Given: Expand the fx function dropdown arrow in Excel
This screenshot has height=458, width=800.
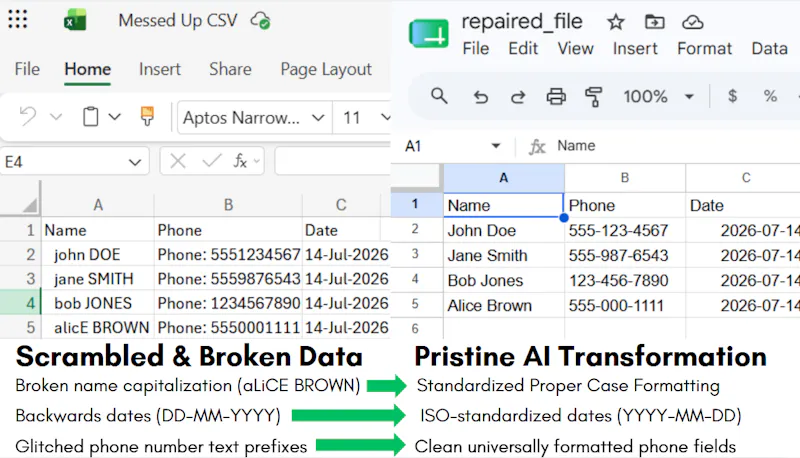Looking at the screenshot, I should coord(257,162).
